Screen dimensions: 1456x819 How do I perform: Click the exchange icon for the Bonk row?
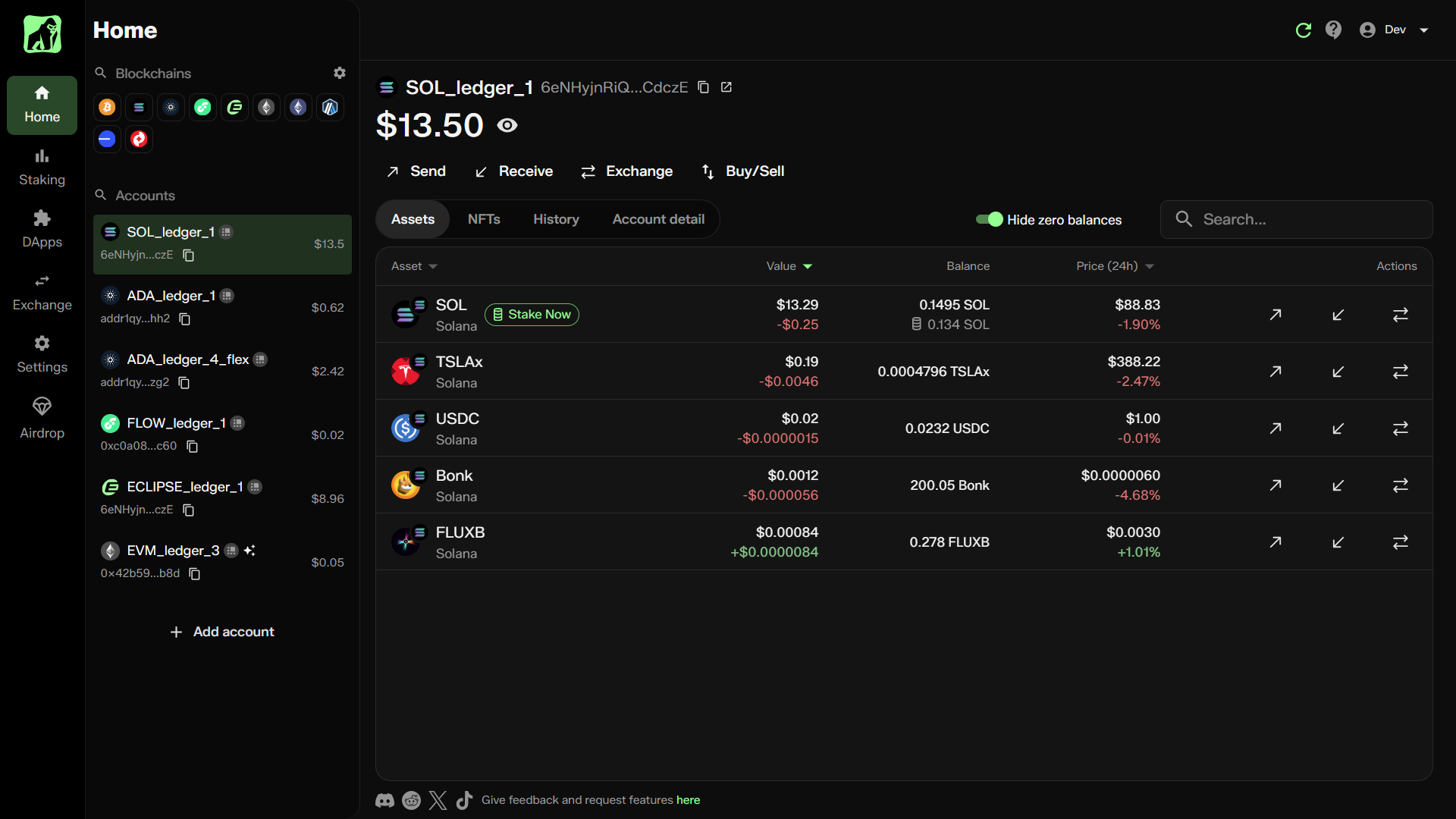click(1400, 485)
